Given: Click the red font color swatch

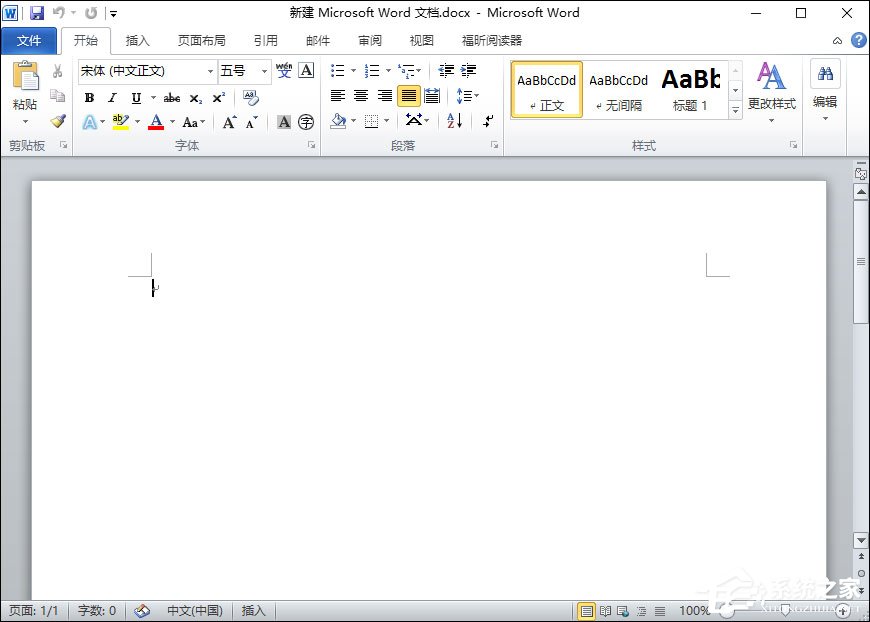Looking at the screenshot, I should click(155, 122).
